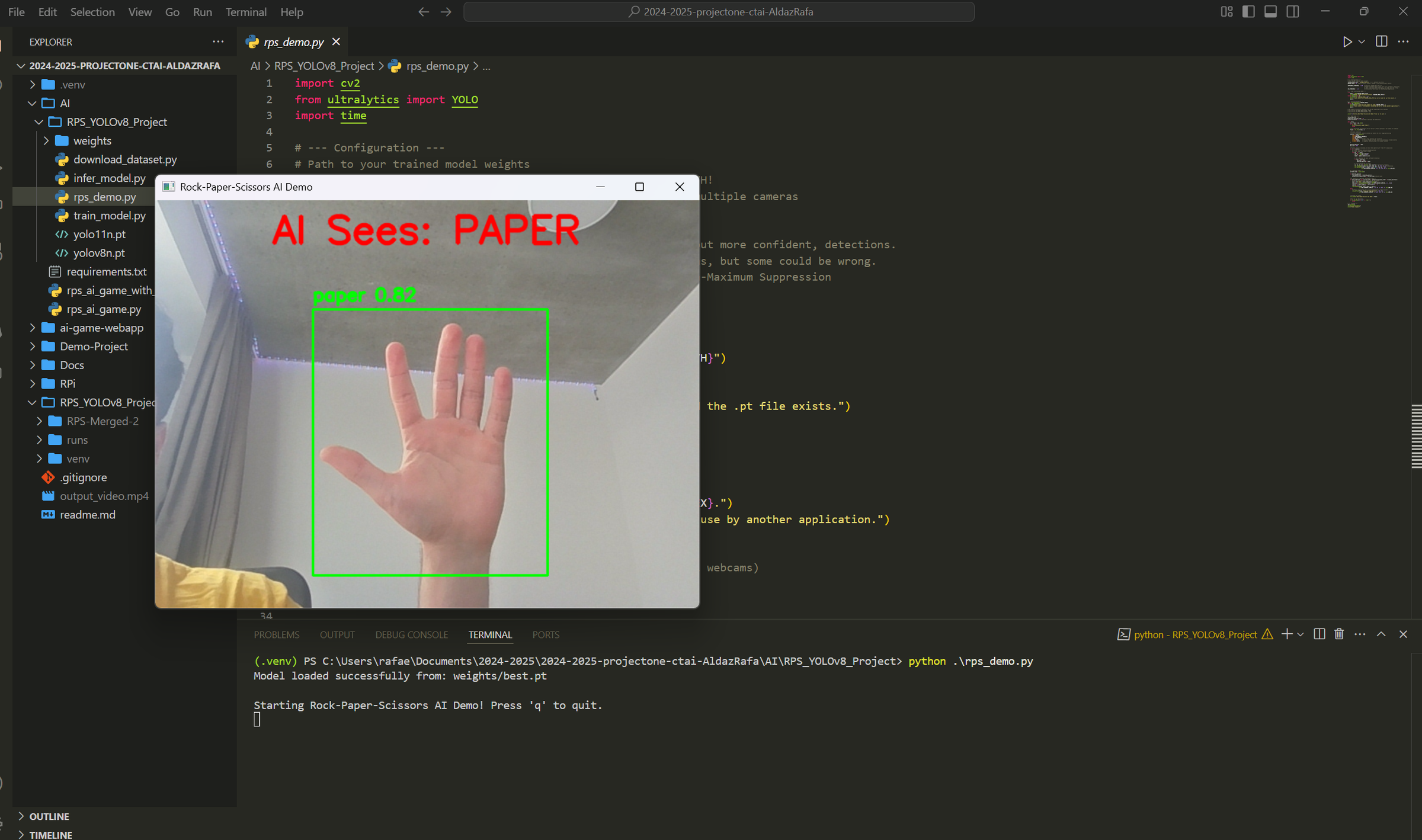Open run options dropdown arrow beside play
Viewport: 1422px width, 840px height.
pyautogui.click(x=1362, y=41)
